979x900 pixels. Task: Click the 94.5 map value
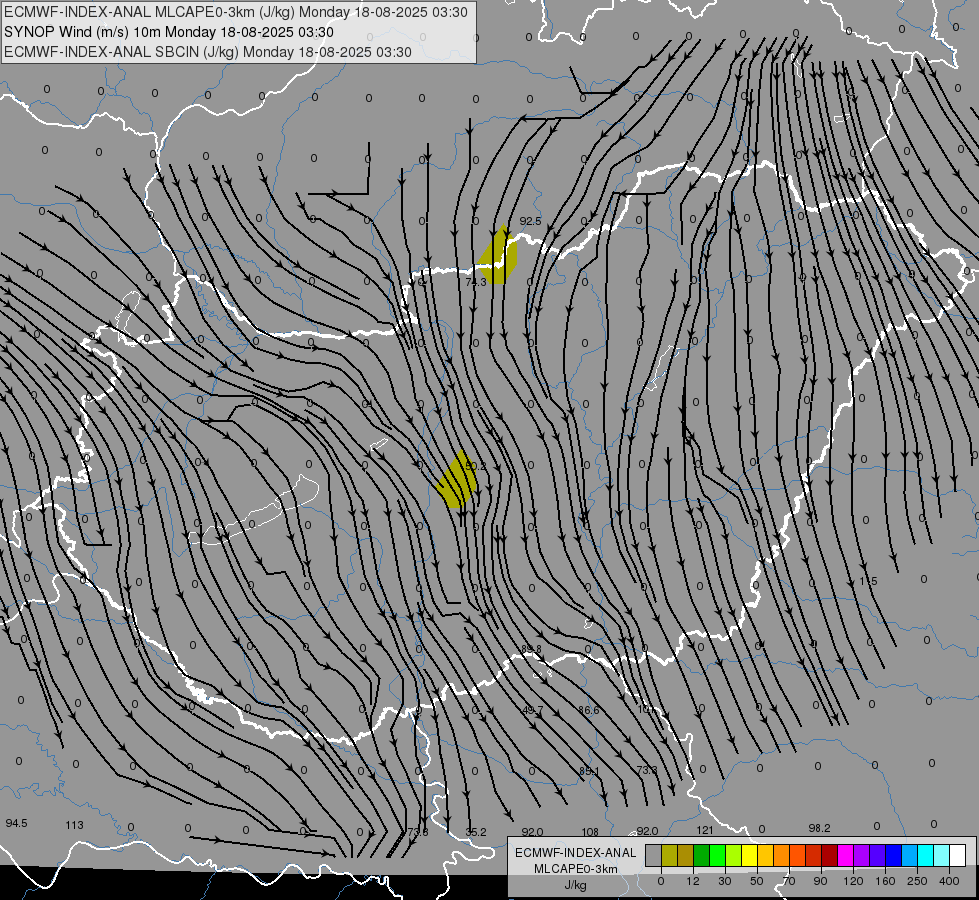(16, 823)
